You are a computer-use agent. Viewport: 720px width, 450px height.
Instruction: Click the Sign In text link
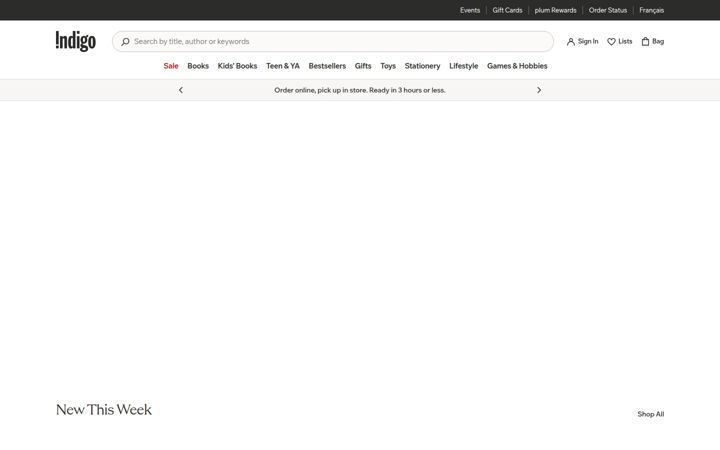pos(588,41)
